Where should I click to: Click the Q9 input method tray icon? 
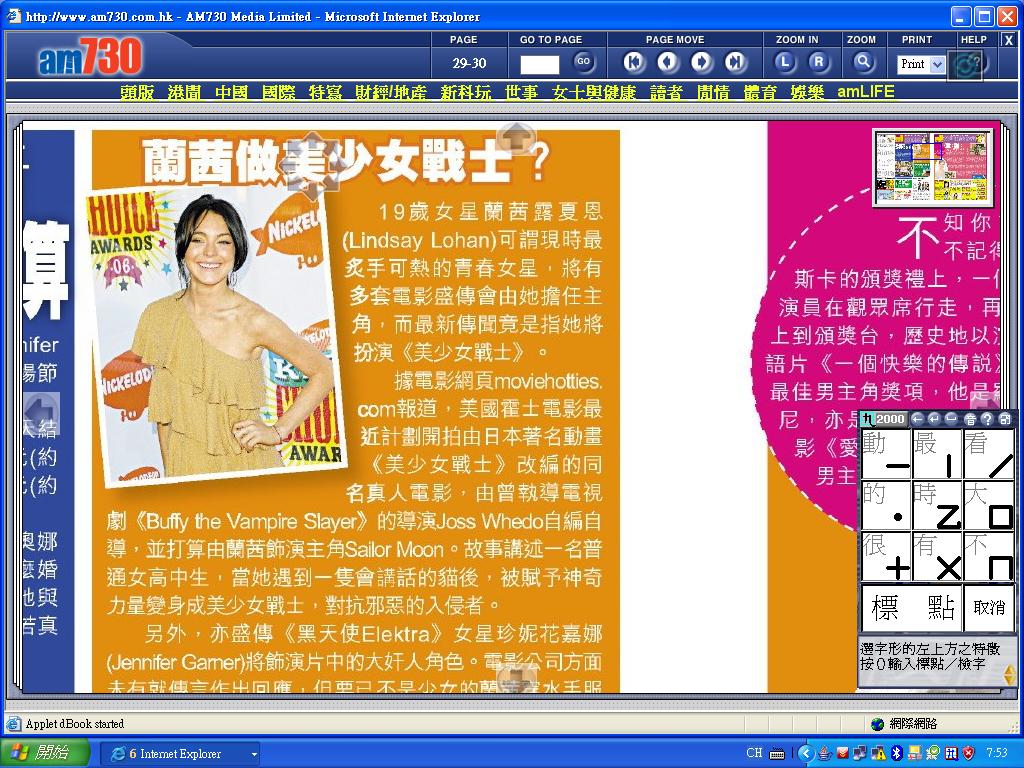952,754
